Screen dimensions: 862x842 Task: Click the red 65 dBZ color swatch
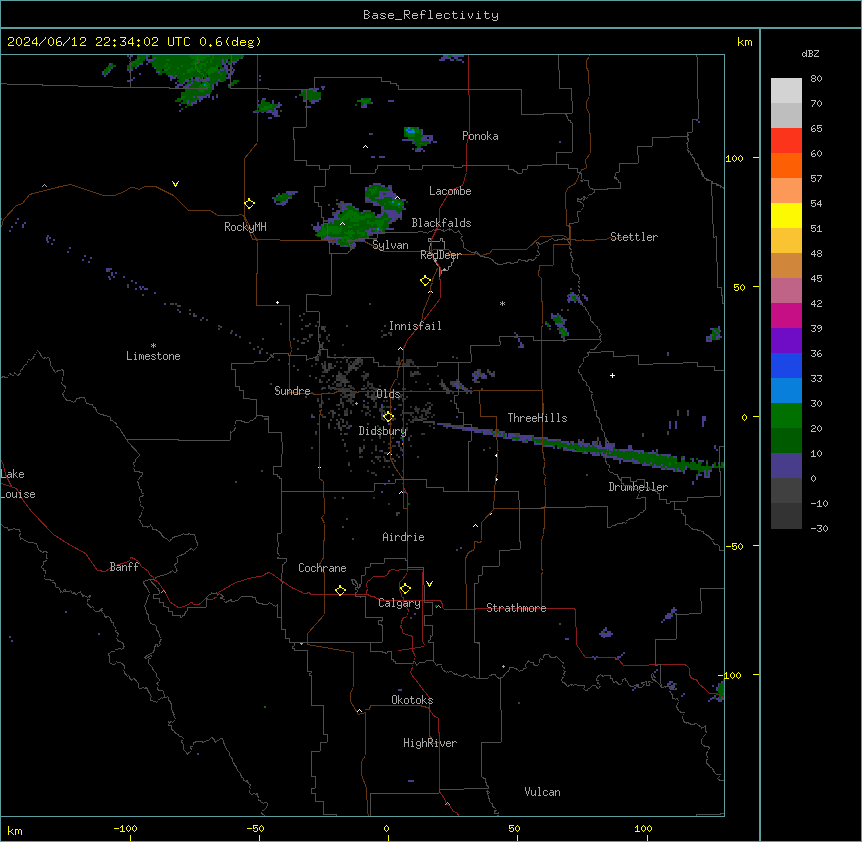[786, 141]
